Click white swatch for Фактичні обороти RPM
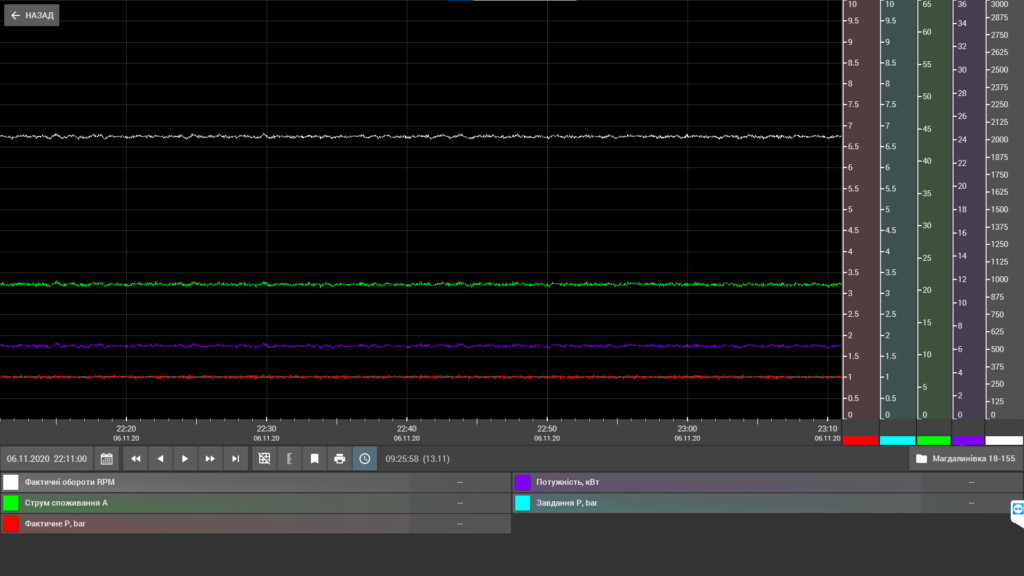1024x576 pixels. point(10,482)
